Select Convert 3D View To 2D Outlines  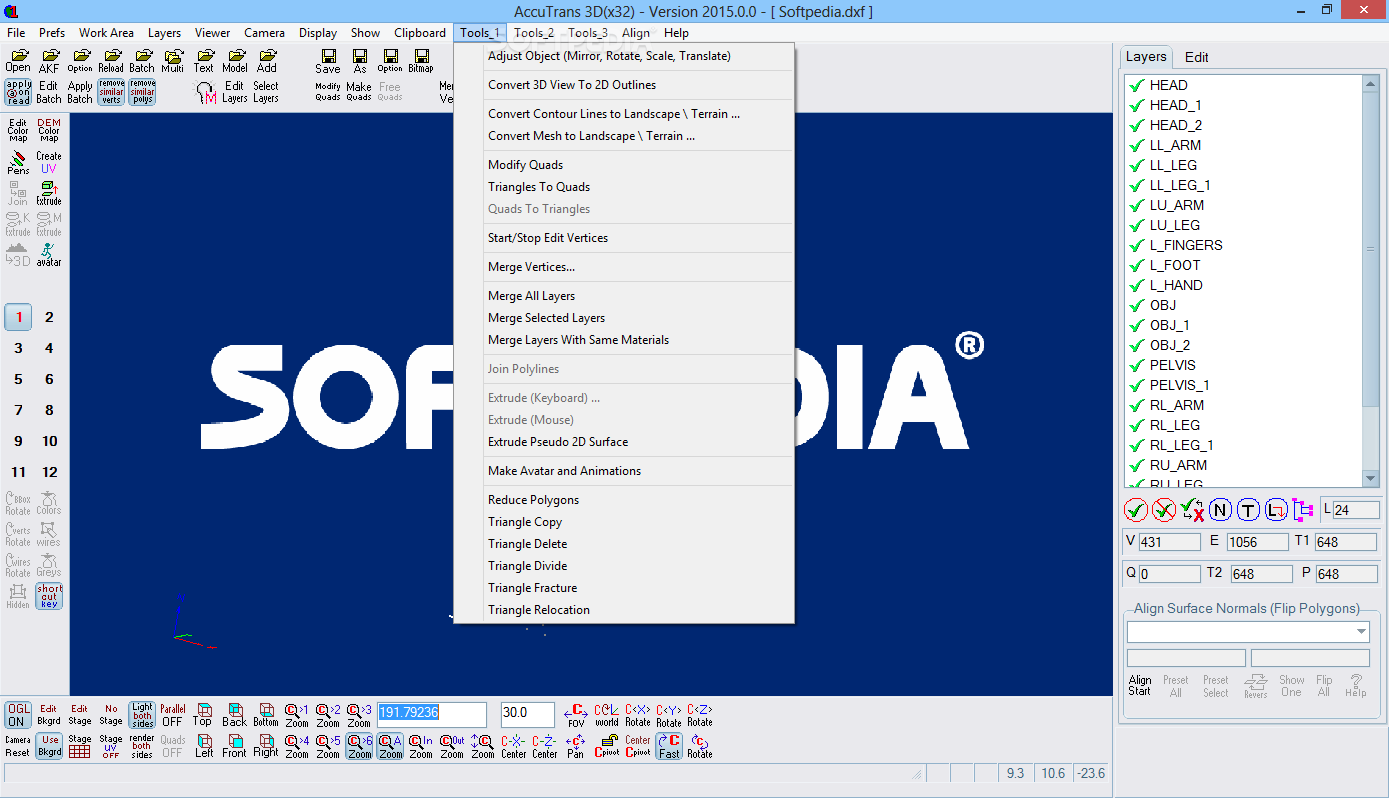click(x=572, y=85)
